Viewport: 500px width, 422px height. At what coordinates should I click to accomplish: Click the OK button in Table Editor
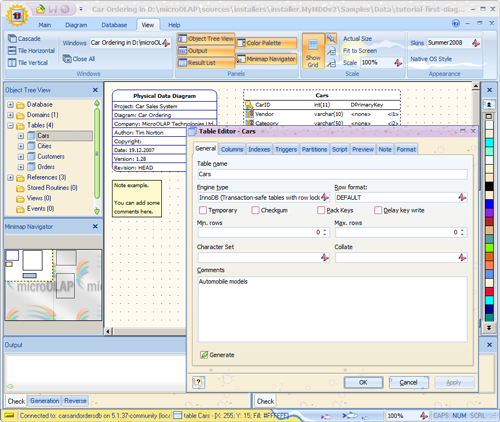click(363, 382)
